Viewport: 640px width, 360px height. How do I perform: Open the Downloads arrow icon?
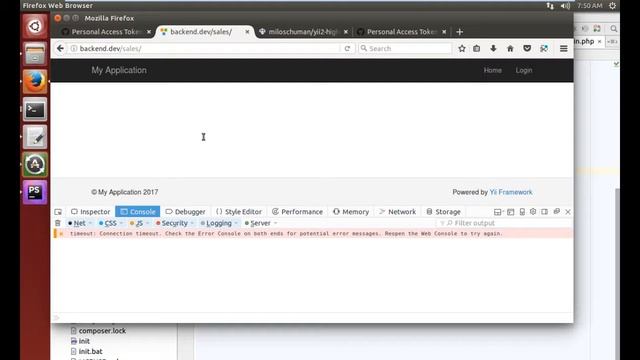[x=493, y=48]
